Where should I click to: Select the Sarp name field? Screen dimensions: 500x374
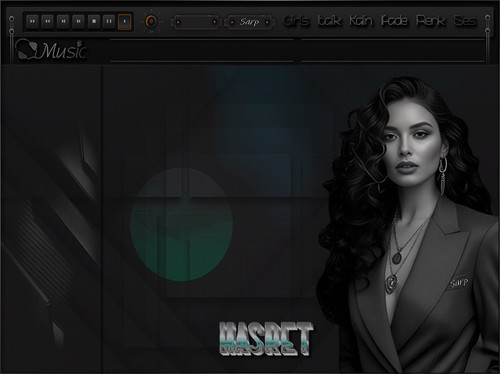coord(250,22)
